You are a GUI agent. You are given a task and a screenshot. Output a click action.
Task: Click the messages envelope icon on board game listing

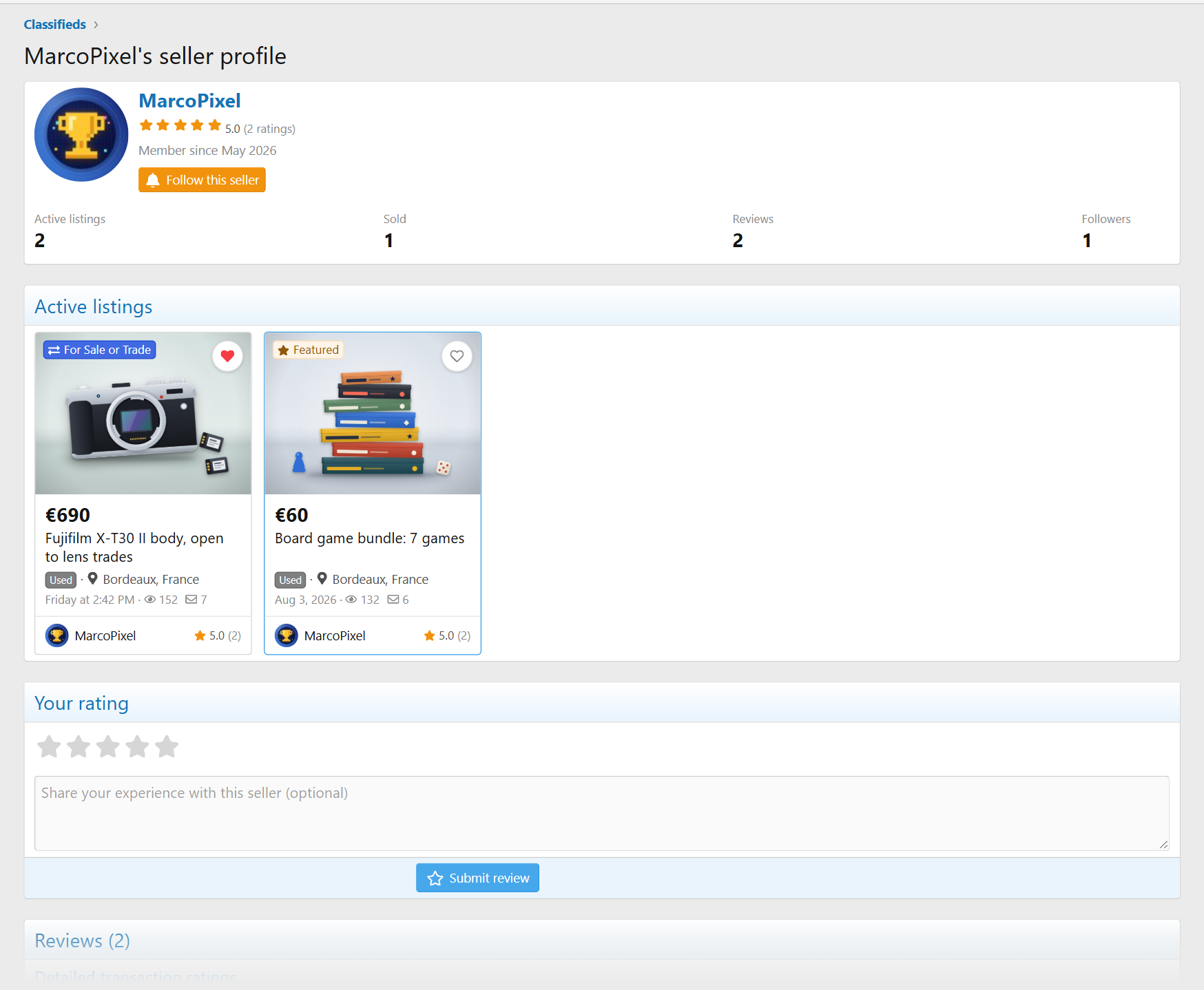pos(393,600)
